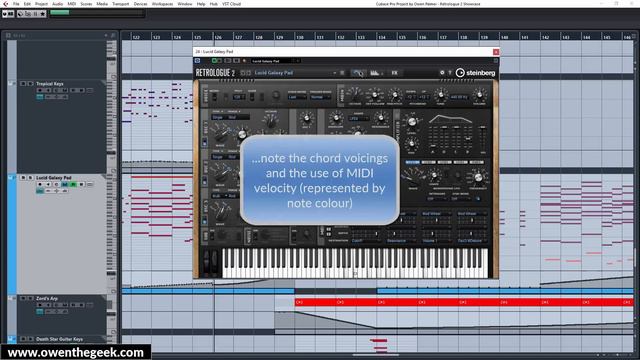Open the VST Cloud menu
640x360 pixels.
(231, 4)
